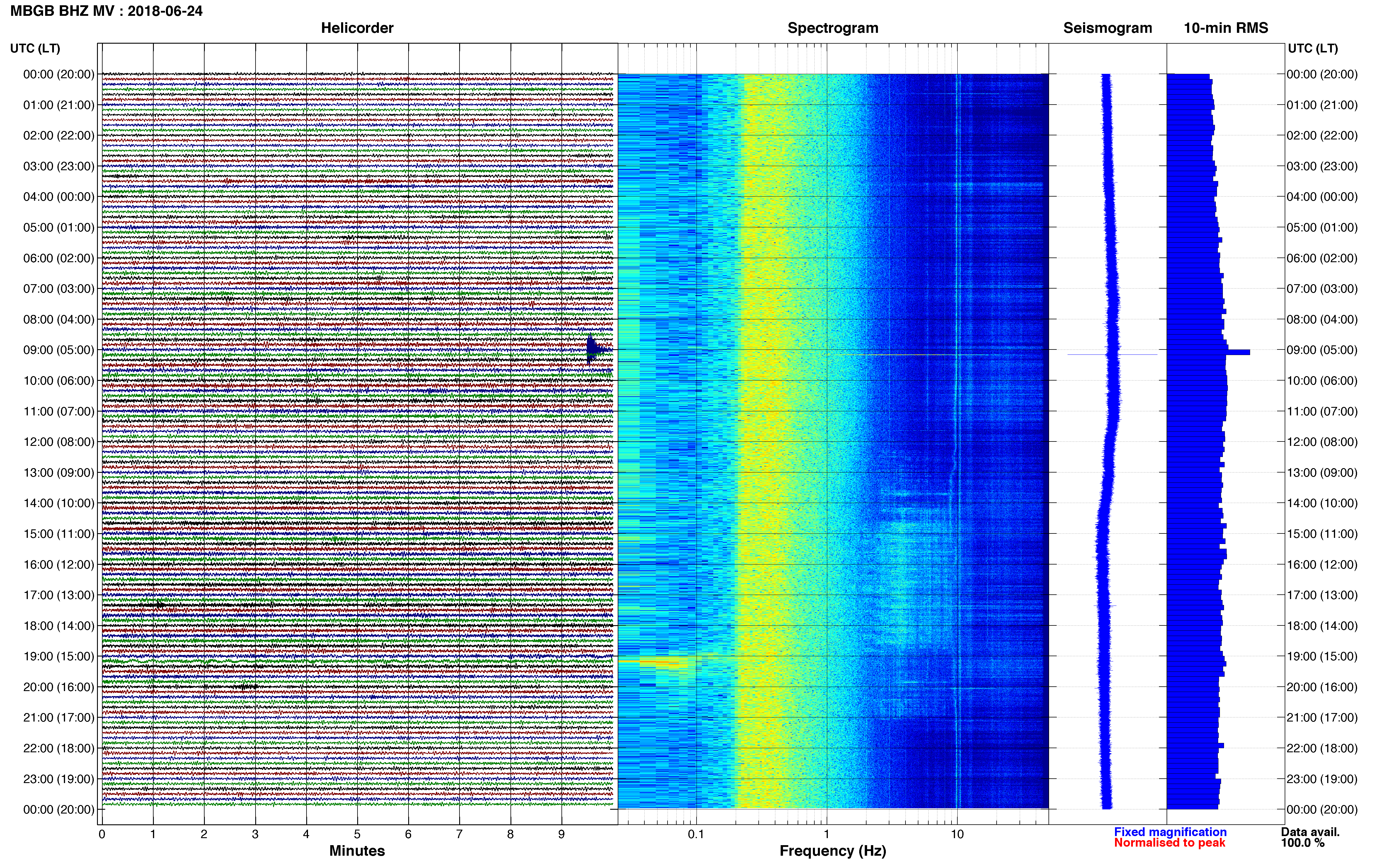Click the right-axis 04:00 (00:00) time label
Screen dimensions: 1389x868
(1322, 197)
